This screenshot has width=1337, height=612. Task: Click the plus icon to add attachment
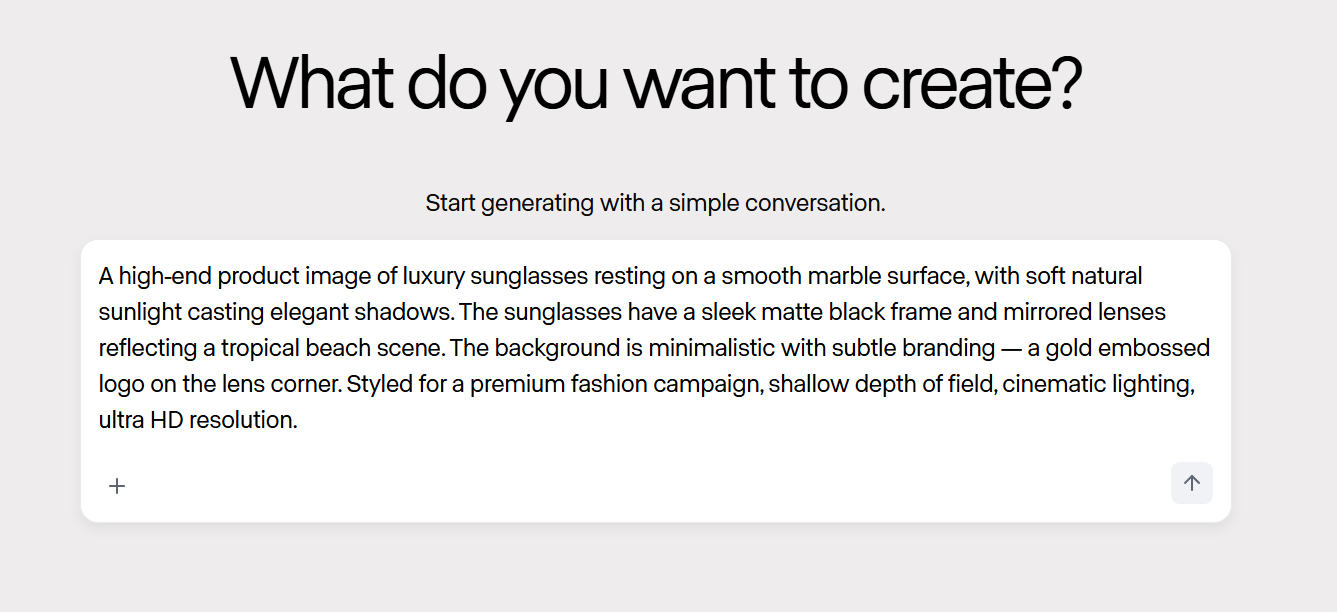117,486
